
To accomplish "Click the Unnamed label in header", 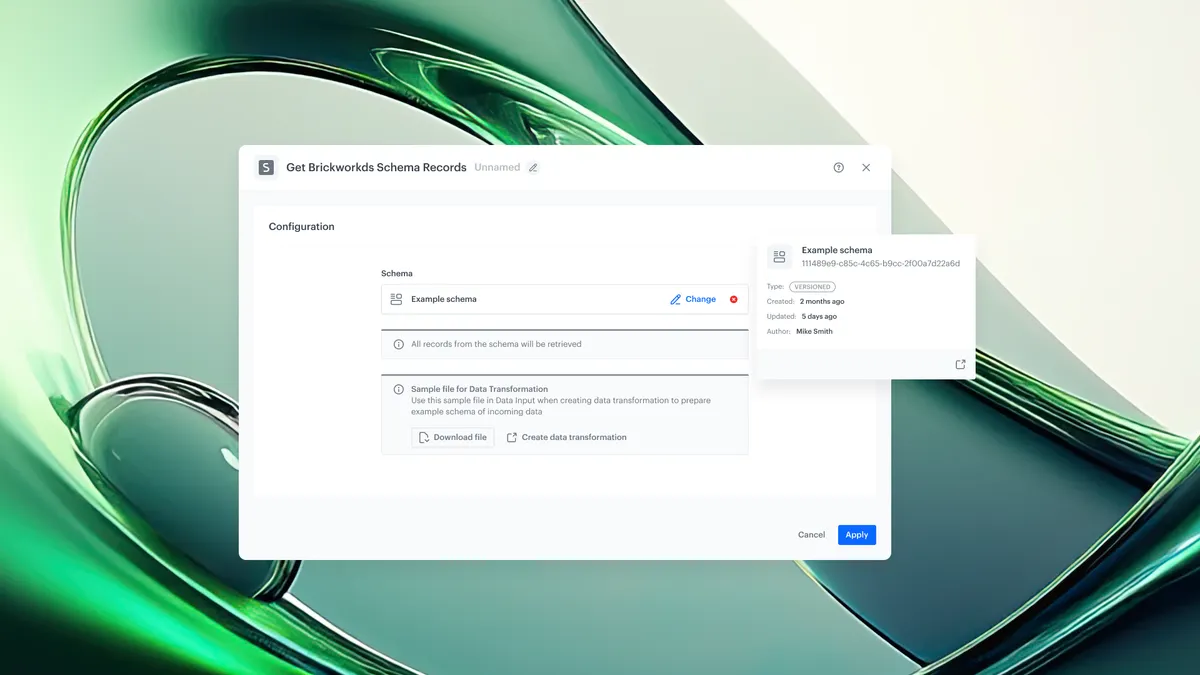I will click(497, 168).
